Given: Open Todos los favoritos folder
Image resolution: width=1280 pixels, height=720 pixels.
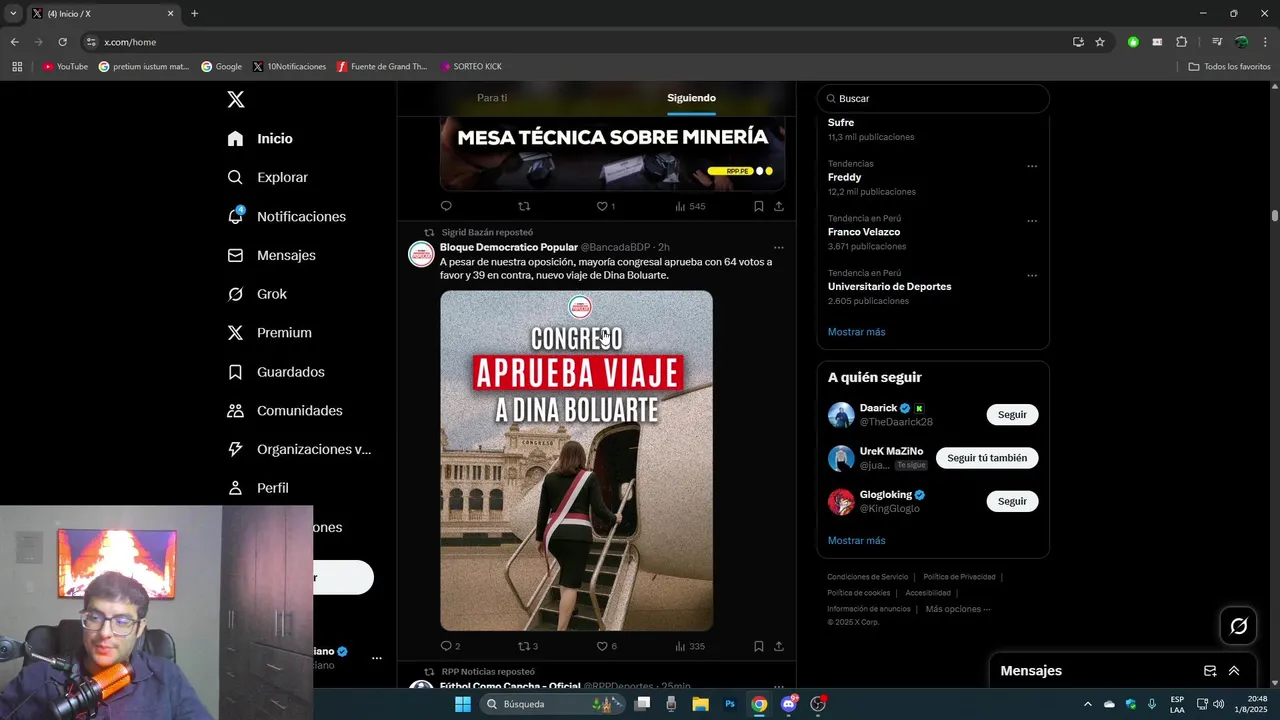Looking at the screenshot, I should [1229, 67].
